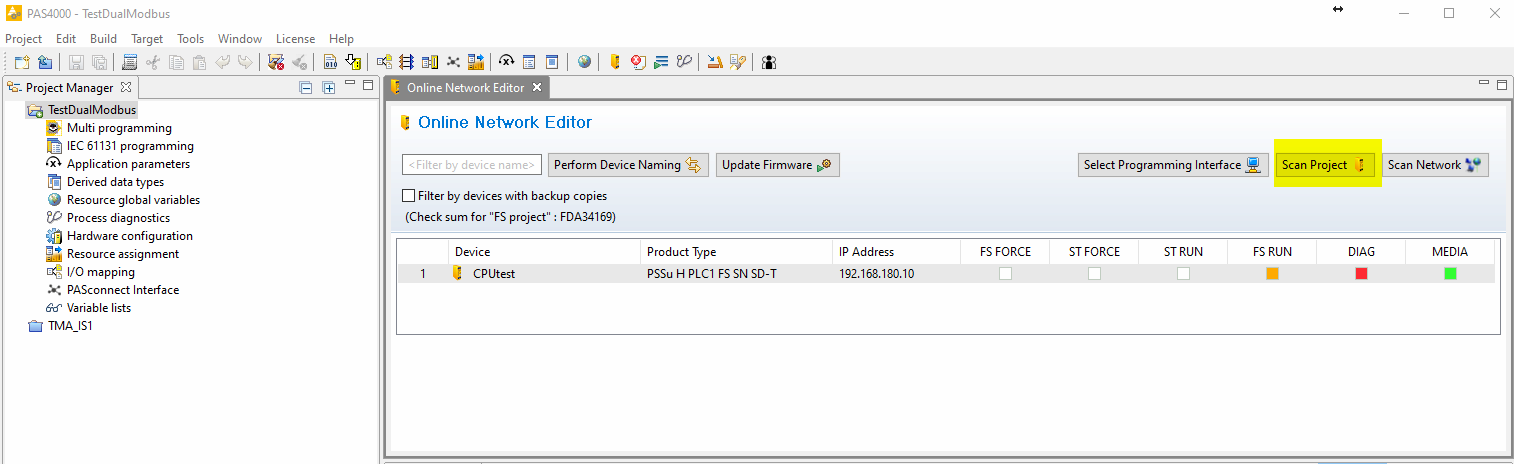Select the TestDualModbus project node
Viewport: 1514px width, 464px height.
tap(91, 110)
